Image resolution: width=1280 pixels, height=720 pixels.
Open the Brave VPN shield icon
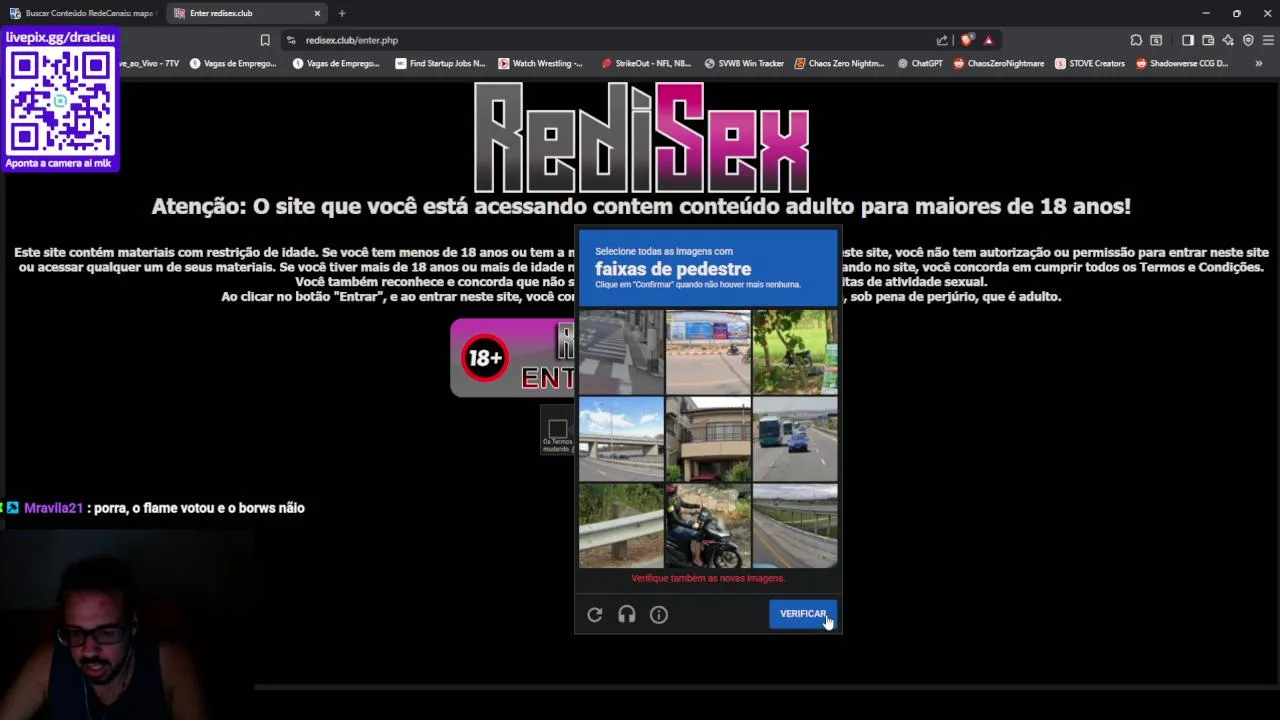coord(1248,40)
